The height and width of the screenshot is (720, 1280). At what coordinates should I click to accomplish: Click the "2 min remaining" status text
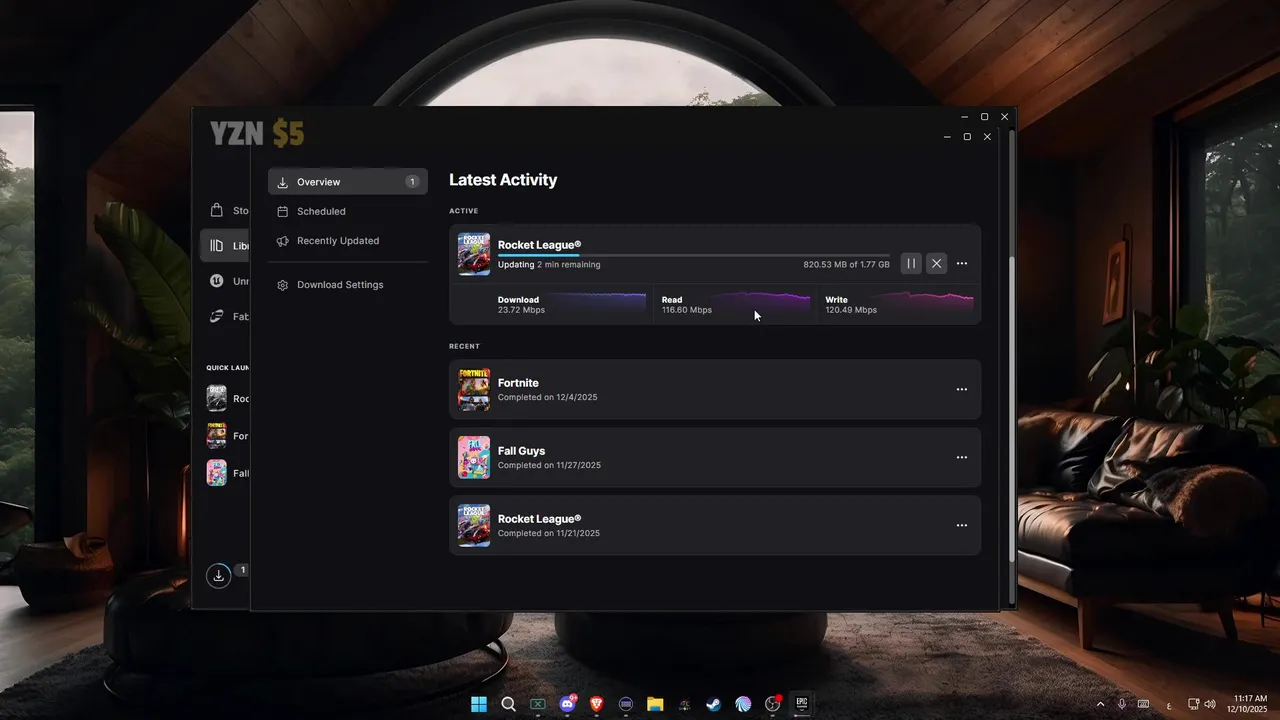(x=568, y=265)
